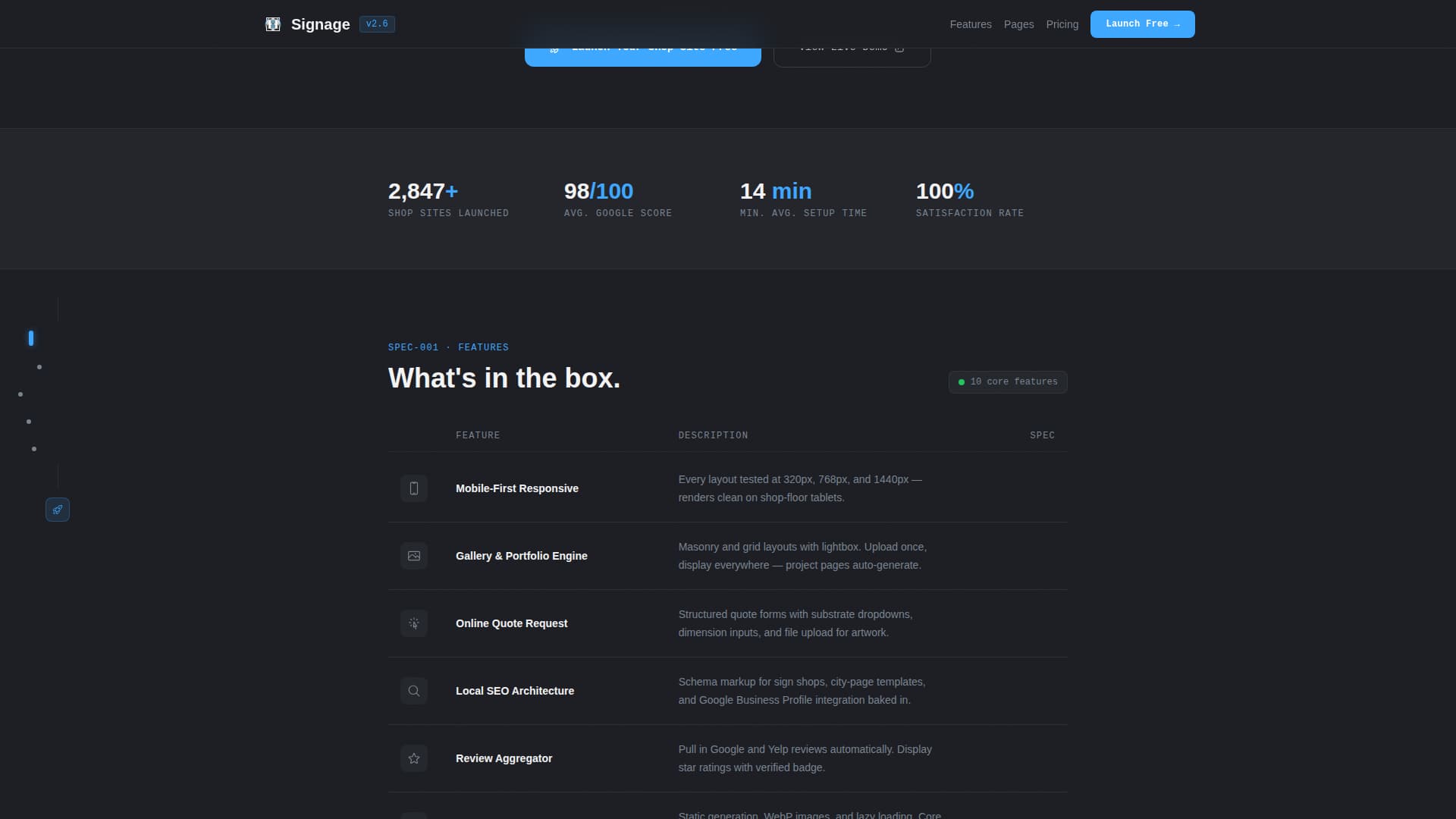Click the 'What's in the box.' heading
Viewport: 1456px width, 819px height.
pyautogui.click(x=504, y=378)
